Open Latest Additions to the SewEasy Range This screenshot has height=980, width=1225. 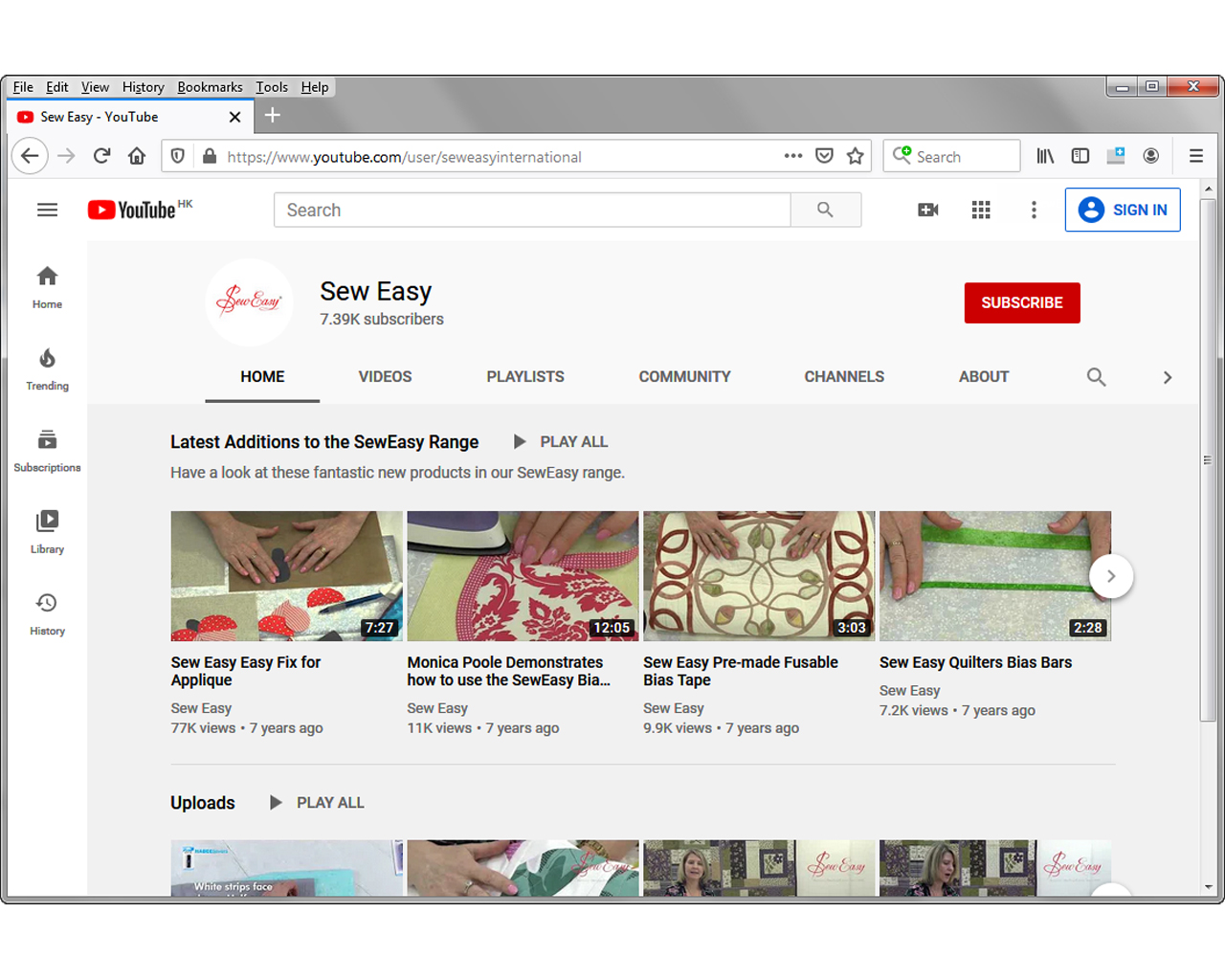pos(324,442)
